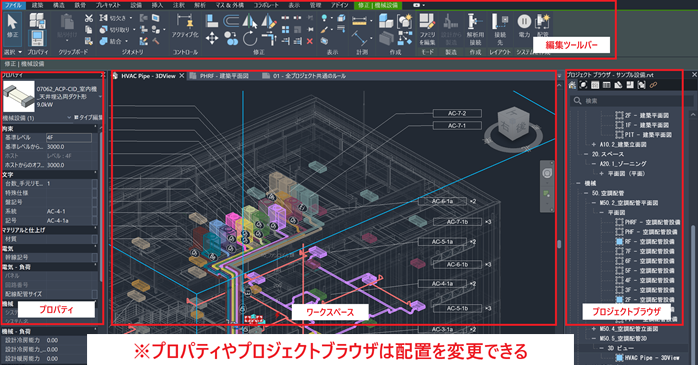Click the タイプ編集 button in Properties
This screenshot has height=365, width=698.
tap(88, 118)
